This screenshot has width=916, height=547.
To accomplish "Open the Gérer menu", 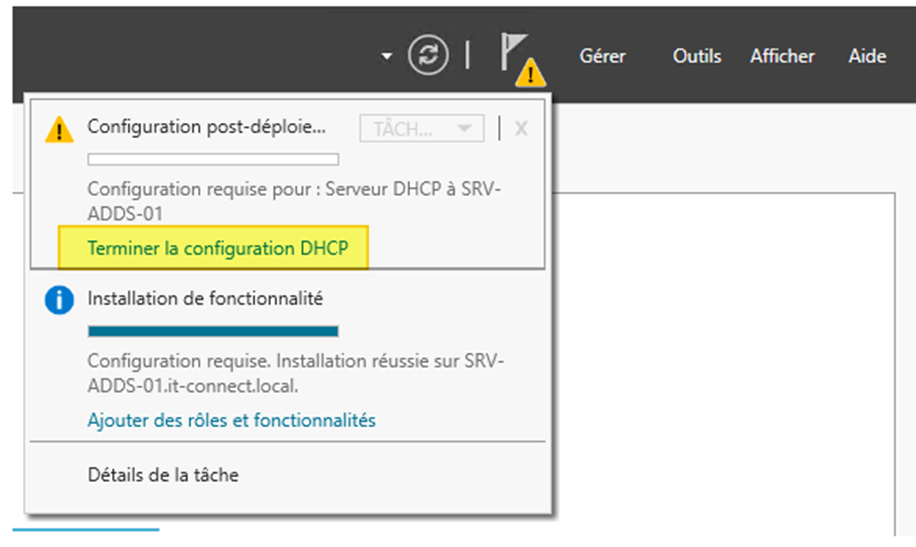I will click(x=602, y=56).
